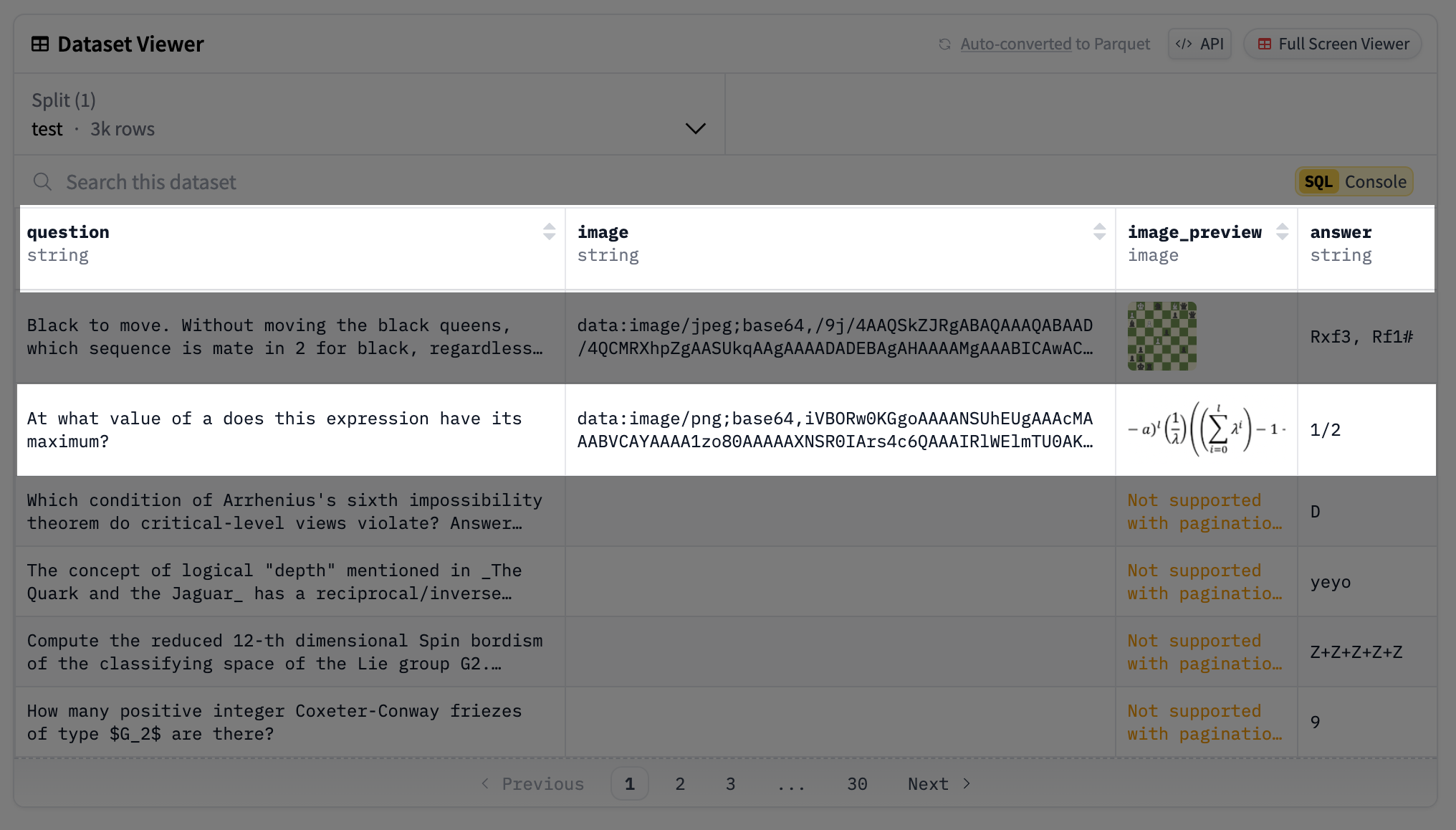Open the math expression image preview
Image resolution: width=1456 pixels, height=830 pixels.
(x=1206, y=429)
